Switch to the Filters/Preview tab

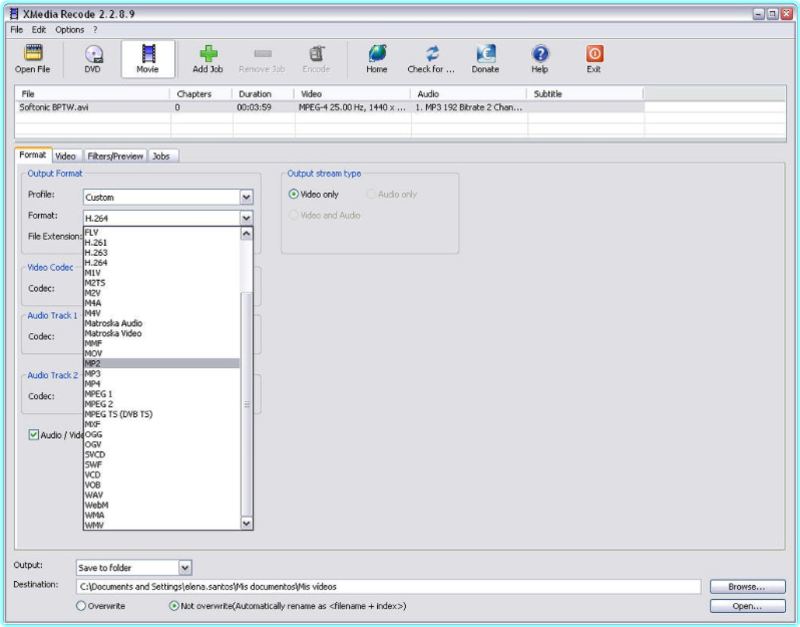pos(115,156)
